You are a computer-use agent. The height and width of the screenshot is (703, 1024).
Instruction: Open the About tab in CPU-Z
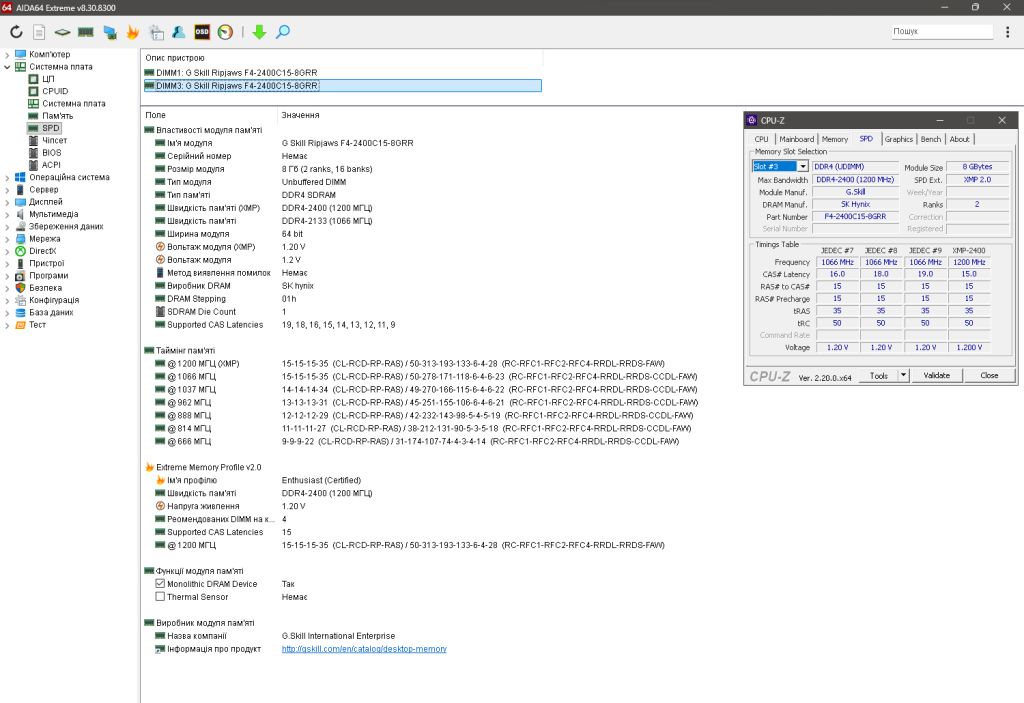tap(959, 139)
